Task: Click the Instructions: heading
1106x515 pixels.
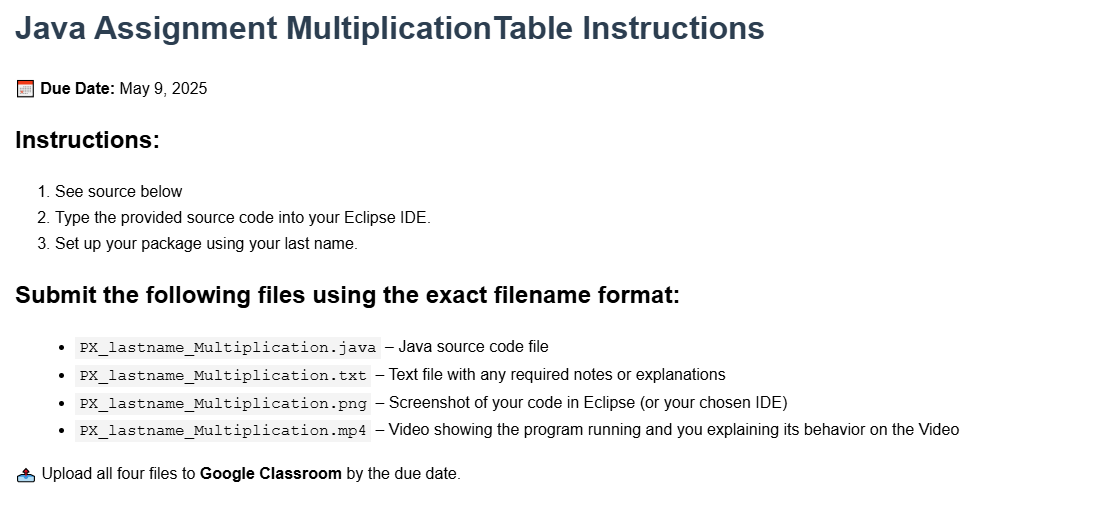Action: coord(87,140)
